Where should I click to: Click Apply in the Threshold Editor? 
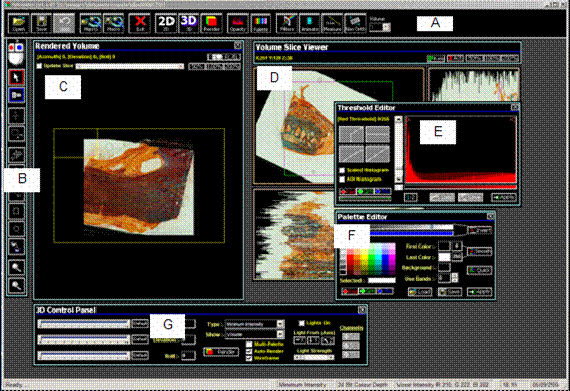[x=504, y=197]
